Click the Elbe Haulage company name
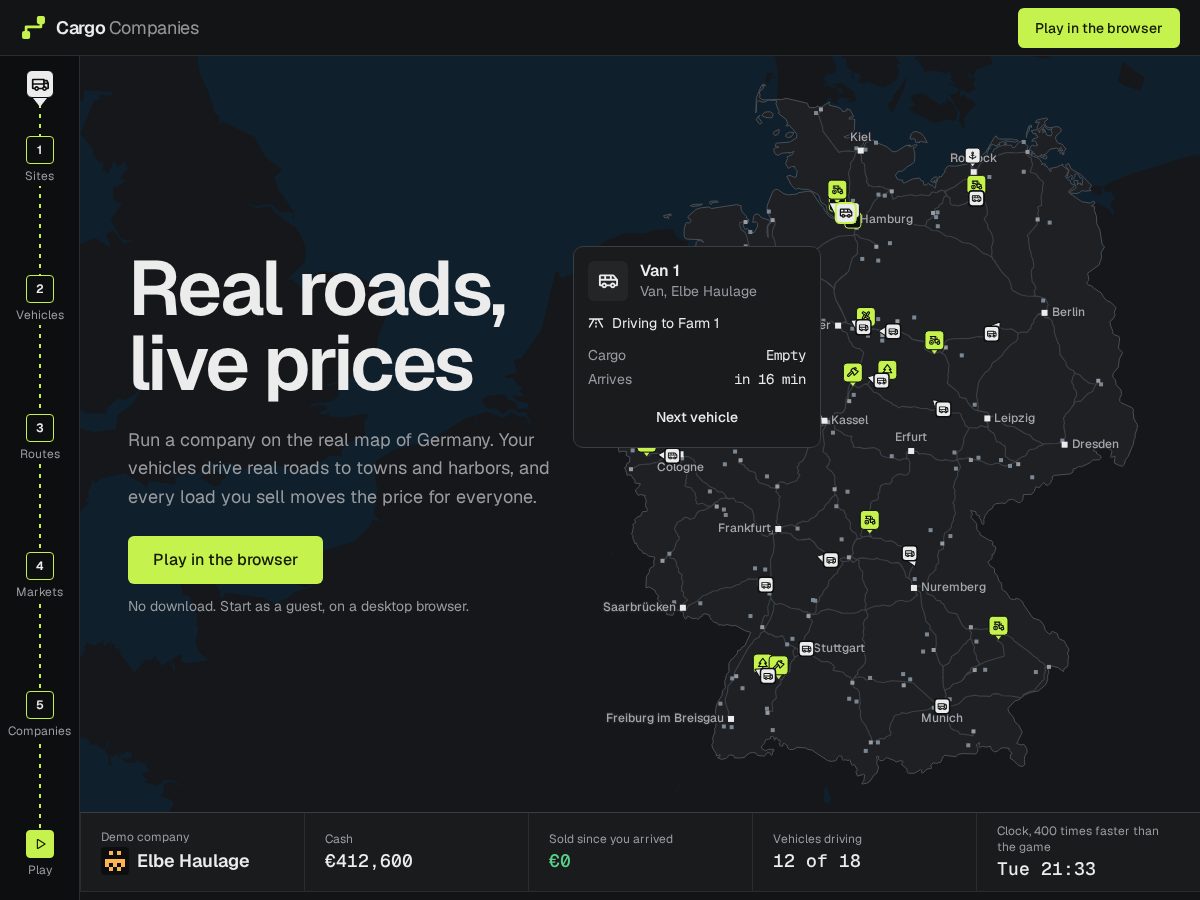The width and height of the screenshot is (1200, 900). [193, 861]
